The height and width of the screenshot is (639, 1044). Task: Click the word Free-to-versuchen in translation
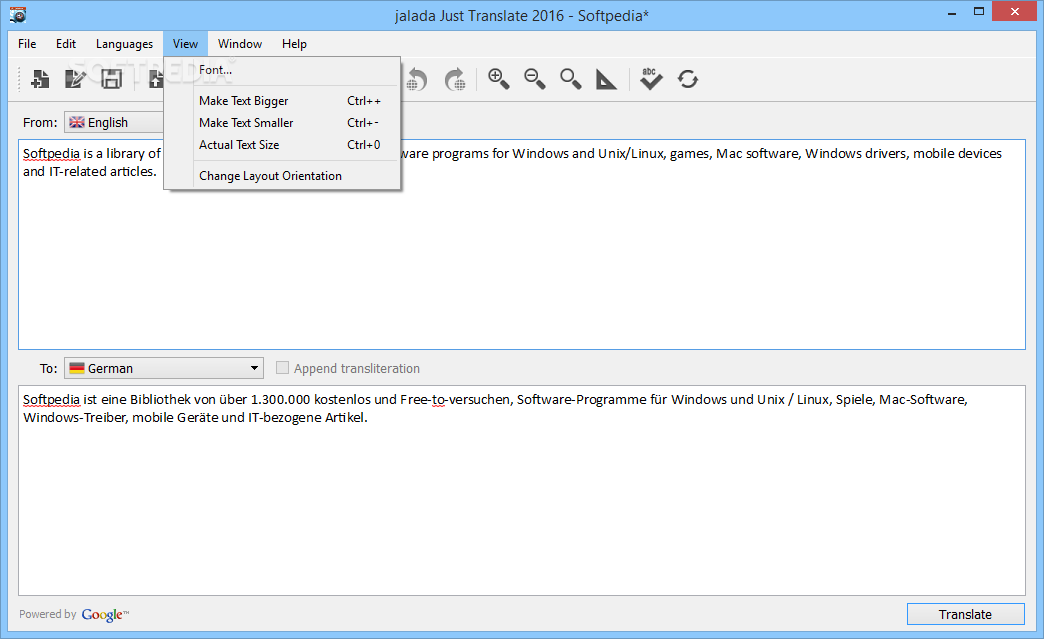[455, 399]
